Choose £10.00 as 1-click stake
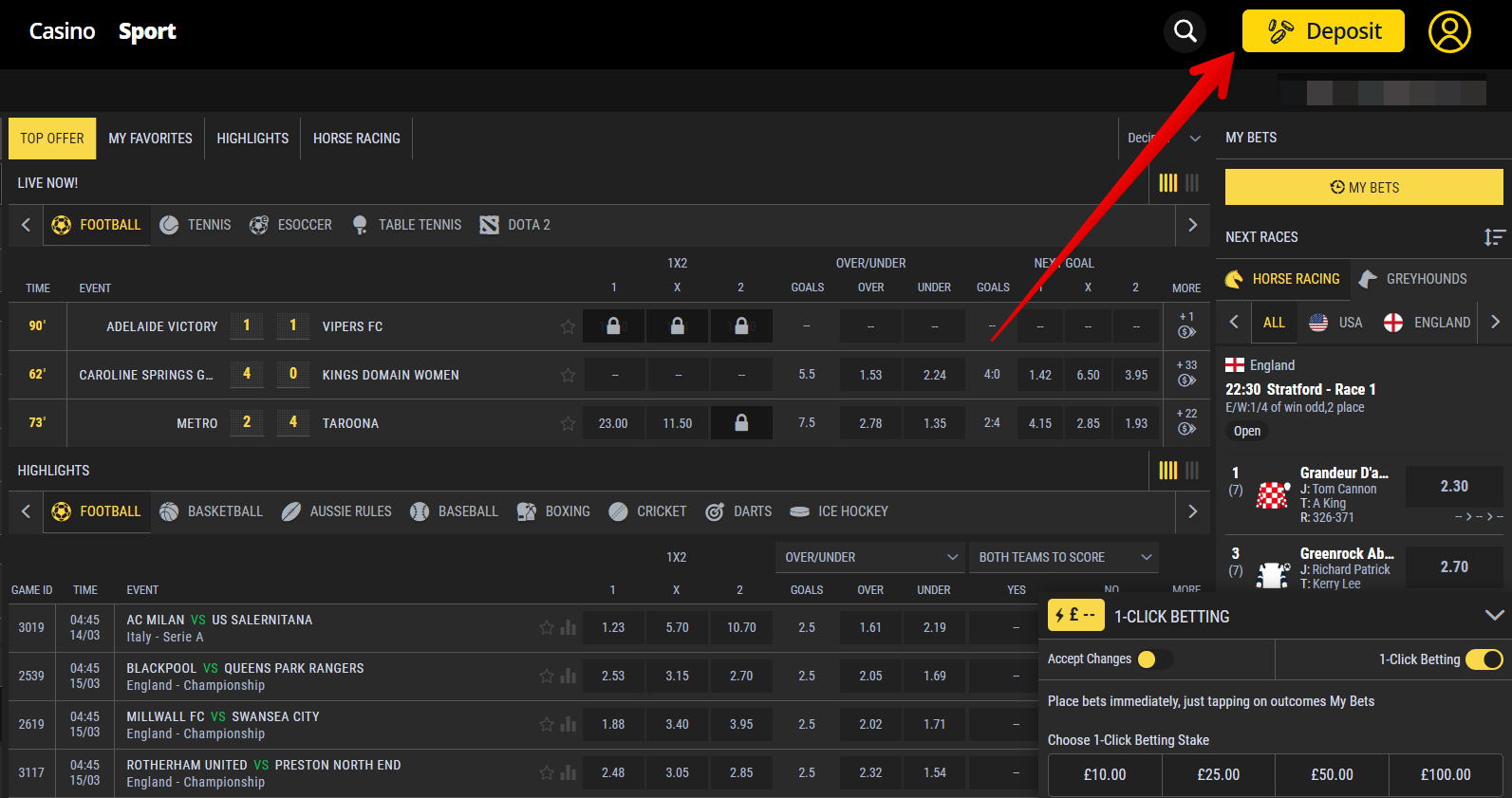The image size is (1512, 798). (1105, 775)
